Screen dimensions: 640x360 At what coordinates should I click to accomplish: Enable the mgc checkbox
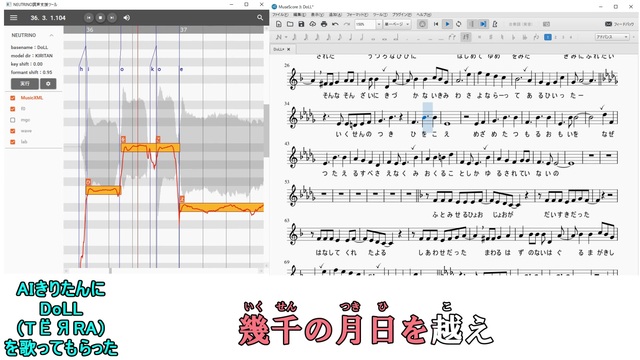tap(13, 120)
